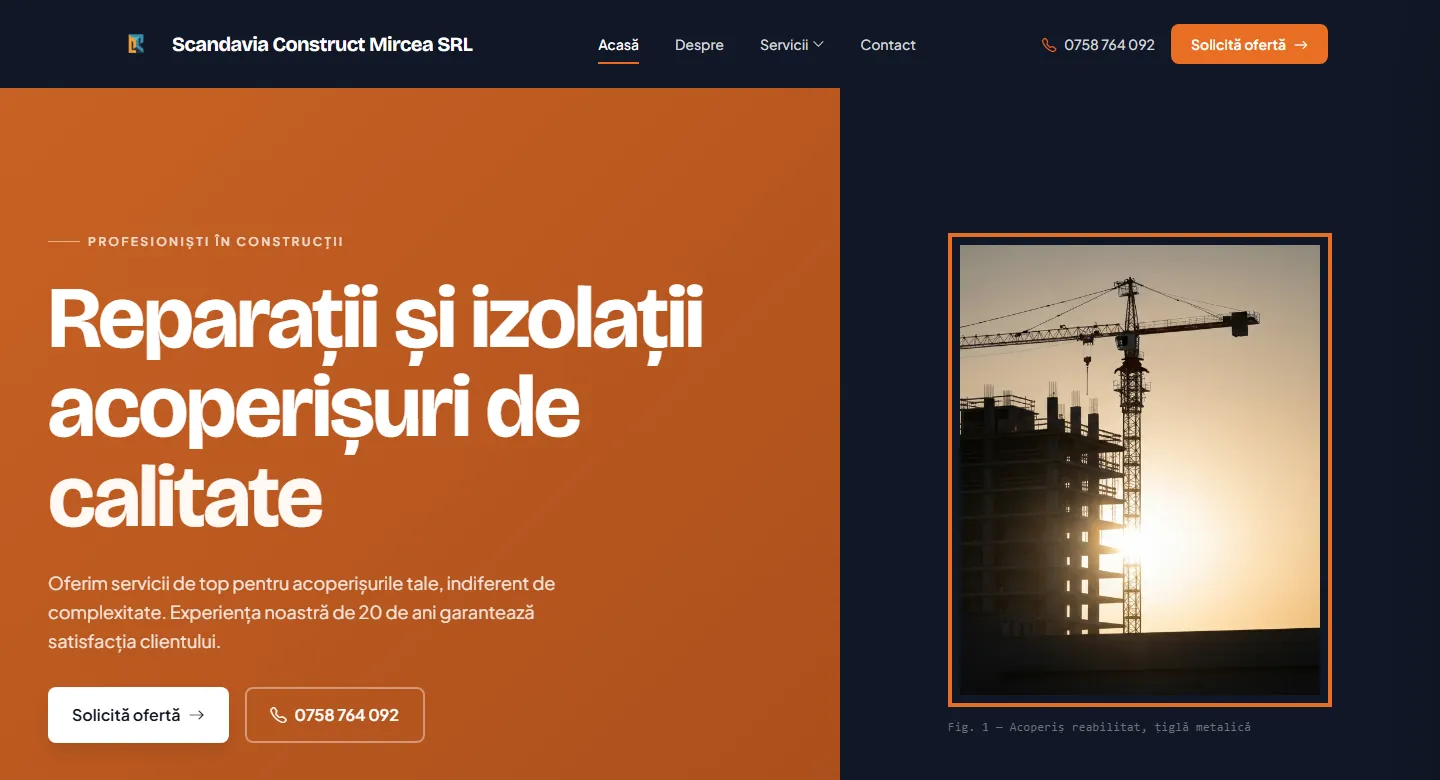Screen dimensions: 1440x780
Task: Select the Fig. 1 image caption text
Action: pyautogui.click(x=1099, y=727)
